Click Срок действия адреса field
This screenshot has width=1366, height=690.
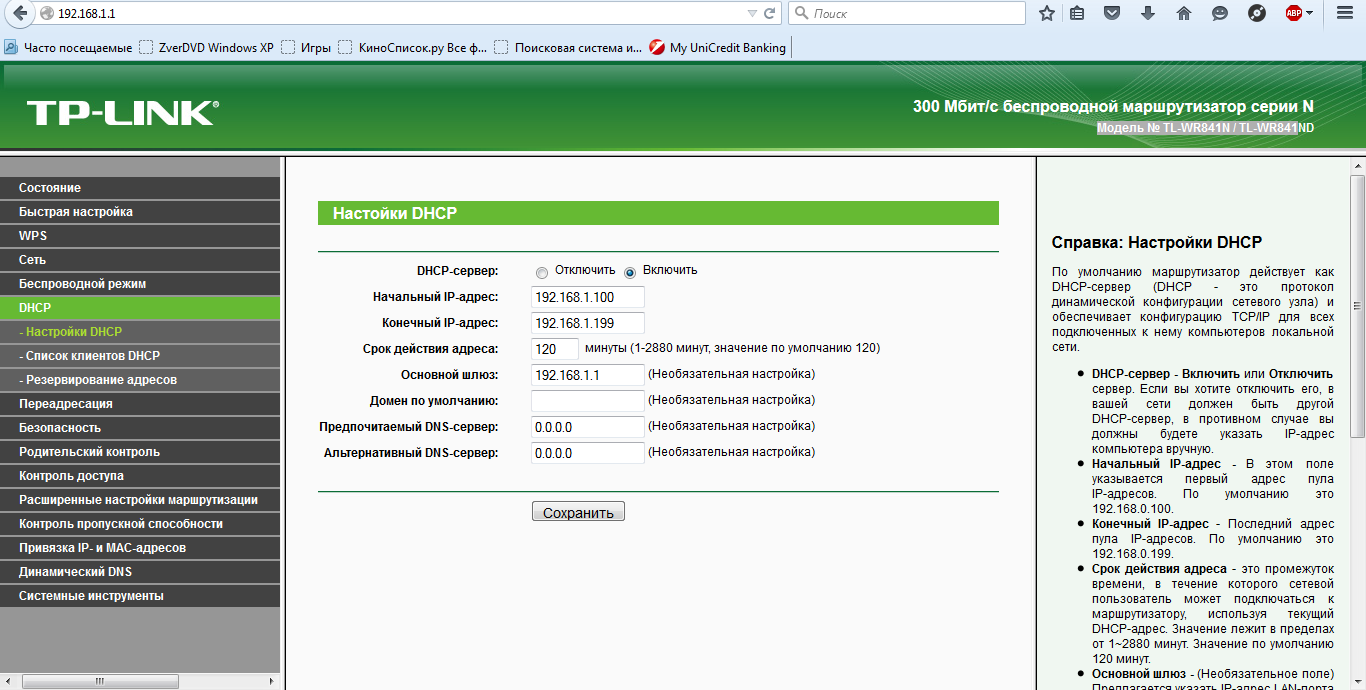click(555, 349)
